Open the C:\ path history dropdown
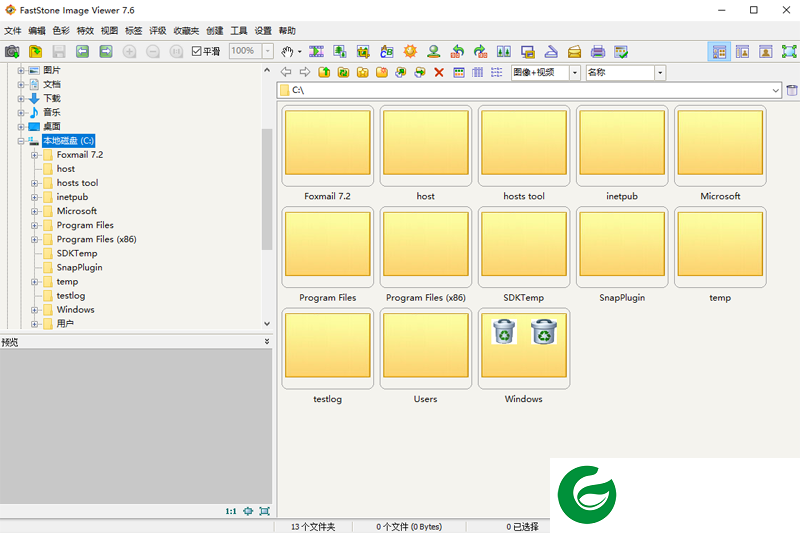 776,90
